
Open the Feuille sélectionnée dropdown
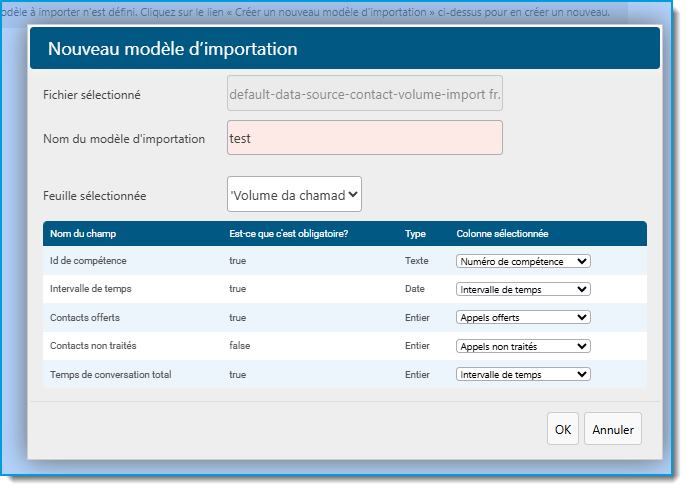(x=294, y=194)
